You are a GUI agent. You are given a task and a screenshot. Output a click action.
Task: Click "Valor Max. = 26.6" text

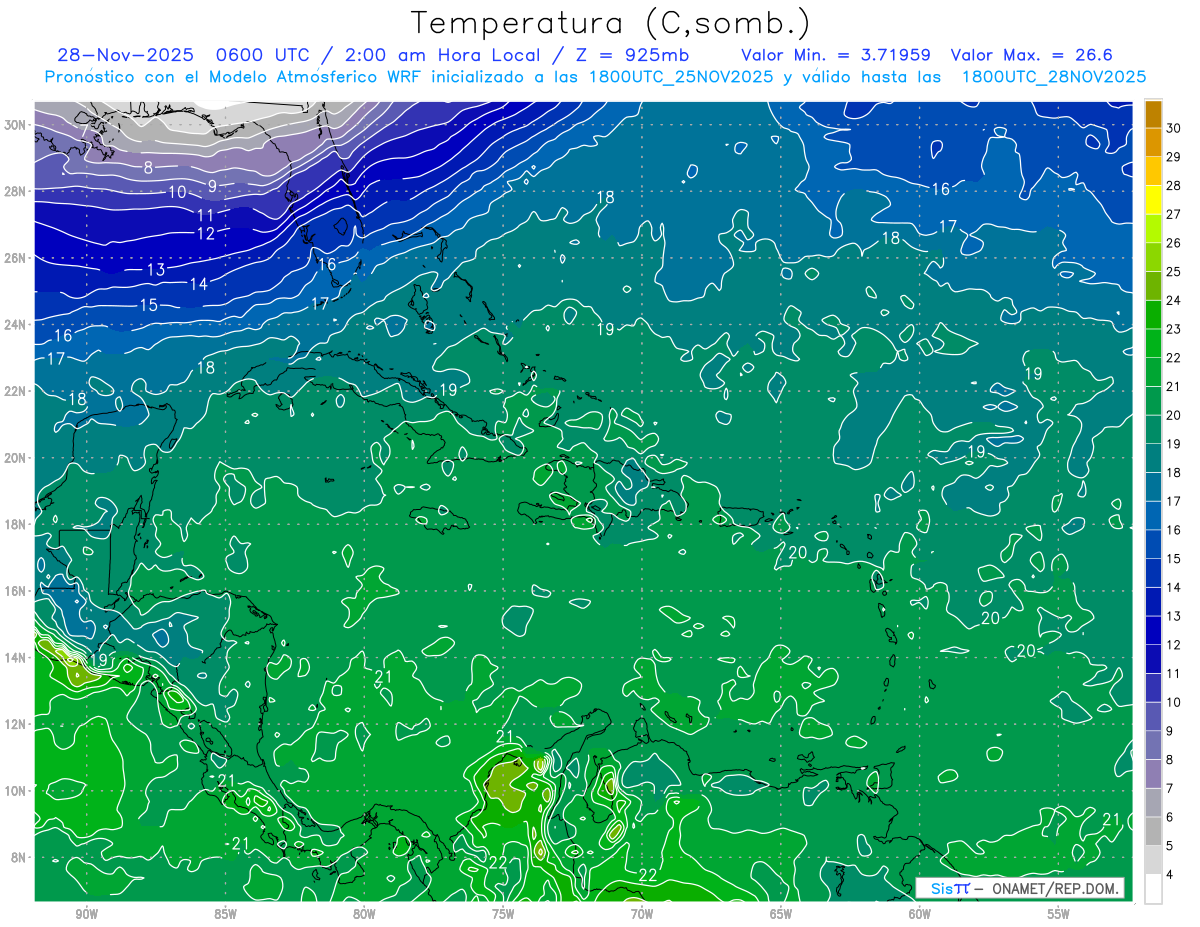click(x=1031, y=55)
